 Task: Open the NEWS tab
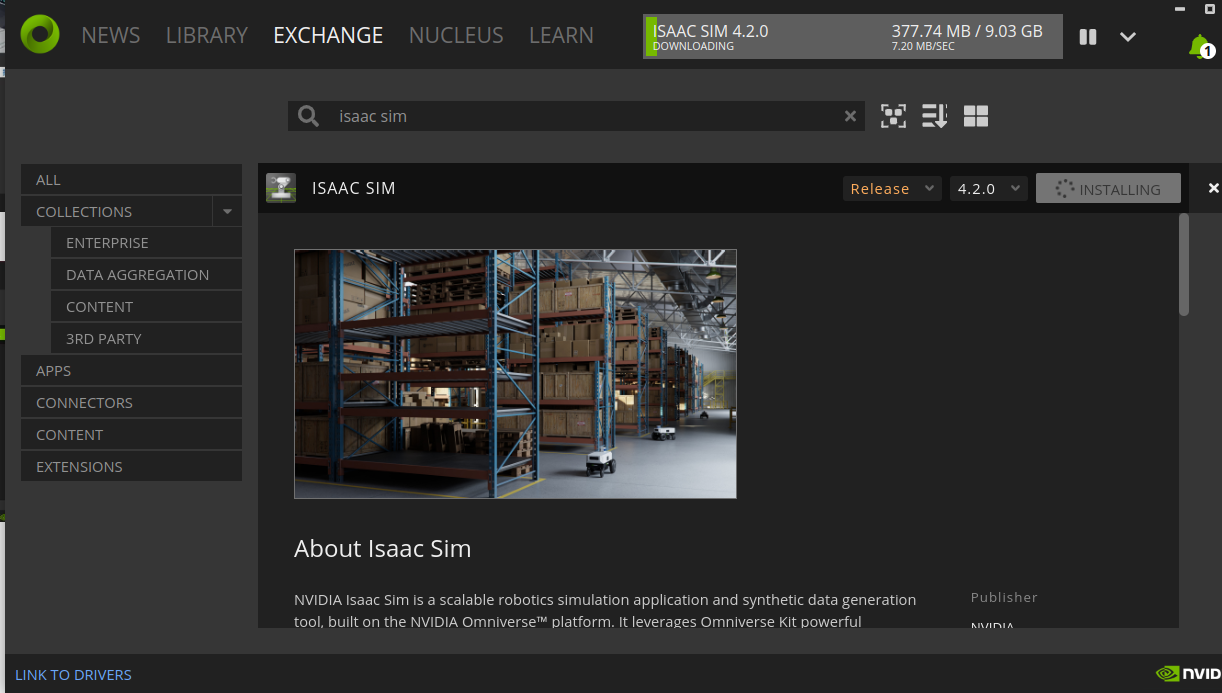point(110,35)
